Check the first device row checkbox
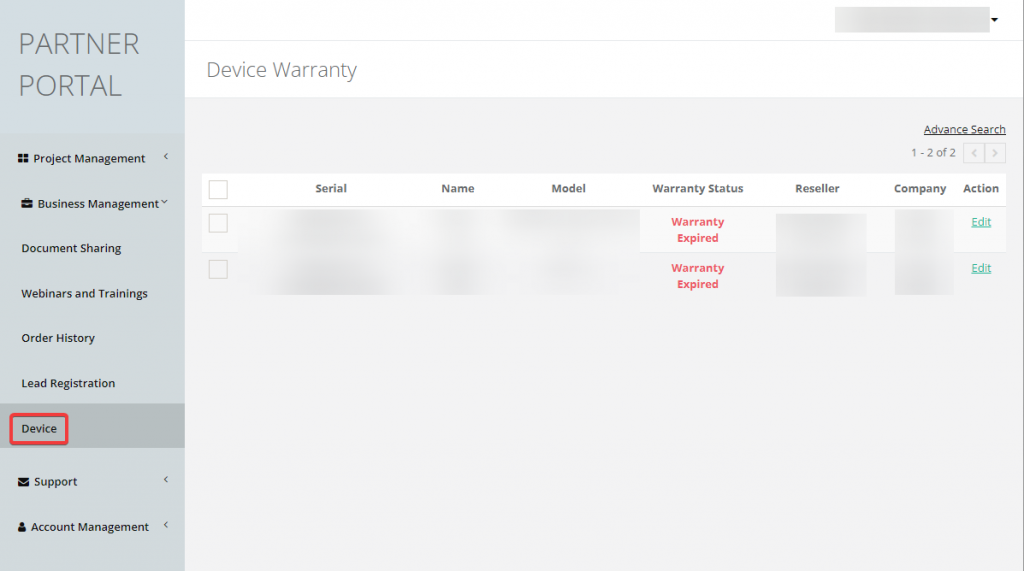 point(218,223)
